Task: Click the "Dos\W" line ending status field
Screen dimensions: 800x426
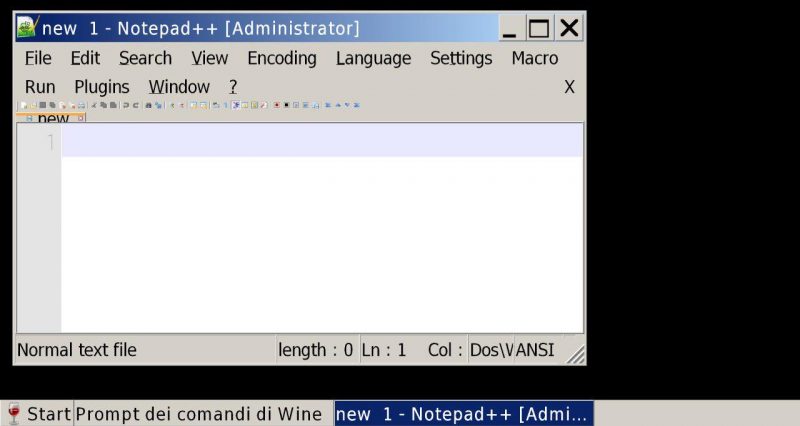Action: (491, 350)
